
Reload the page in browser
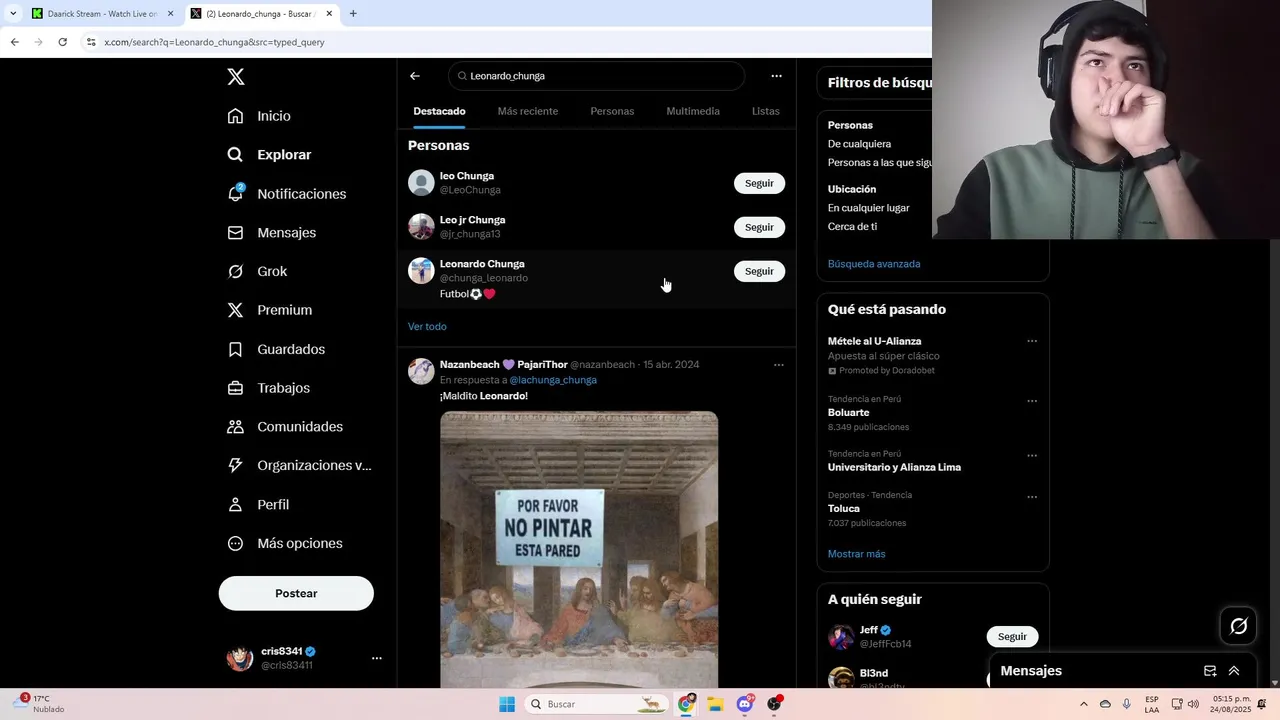[62, 42]
